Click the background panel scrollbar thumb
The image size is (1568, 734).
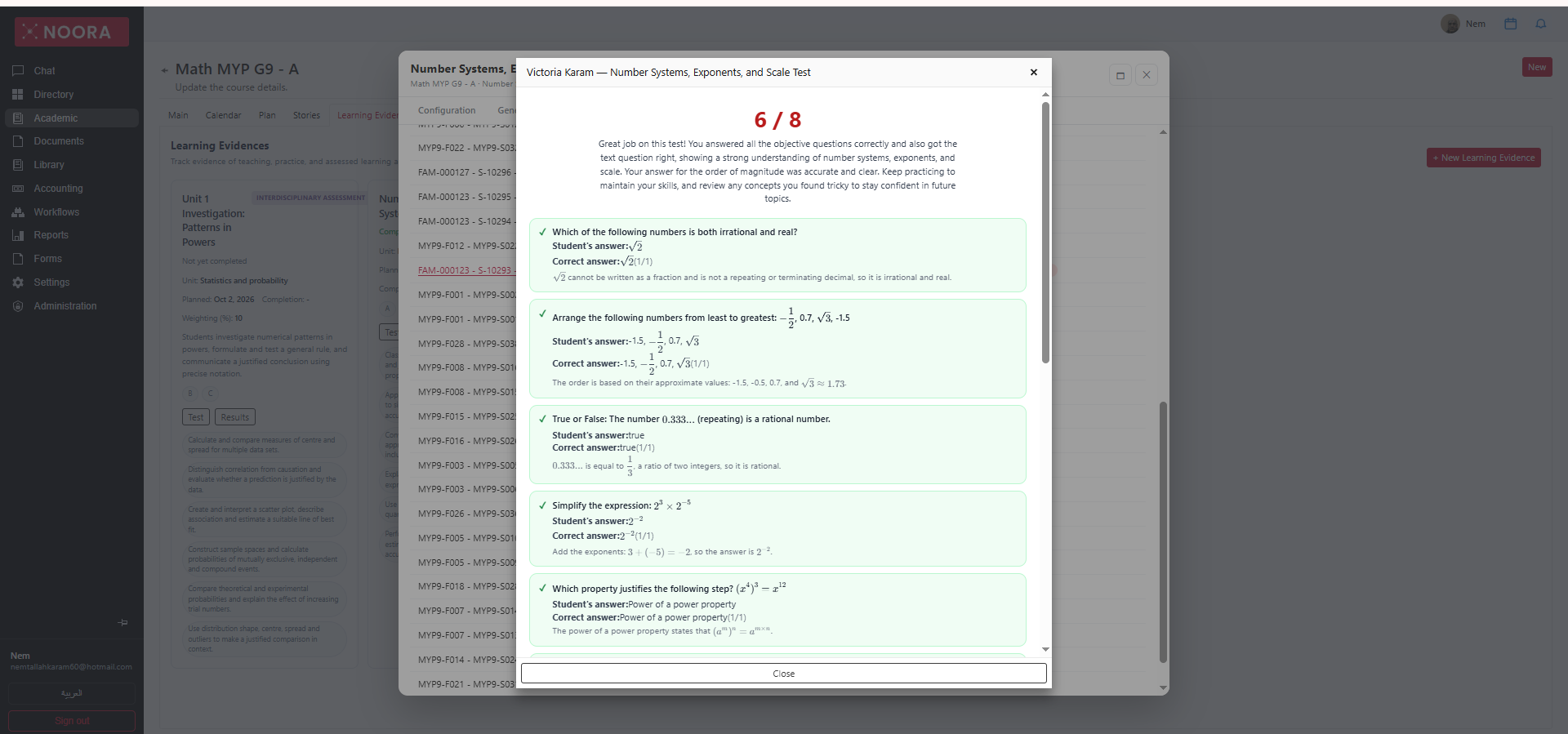pos(1163,532)
